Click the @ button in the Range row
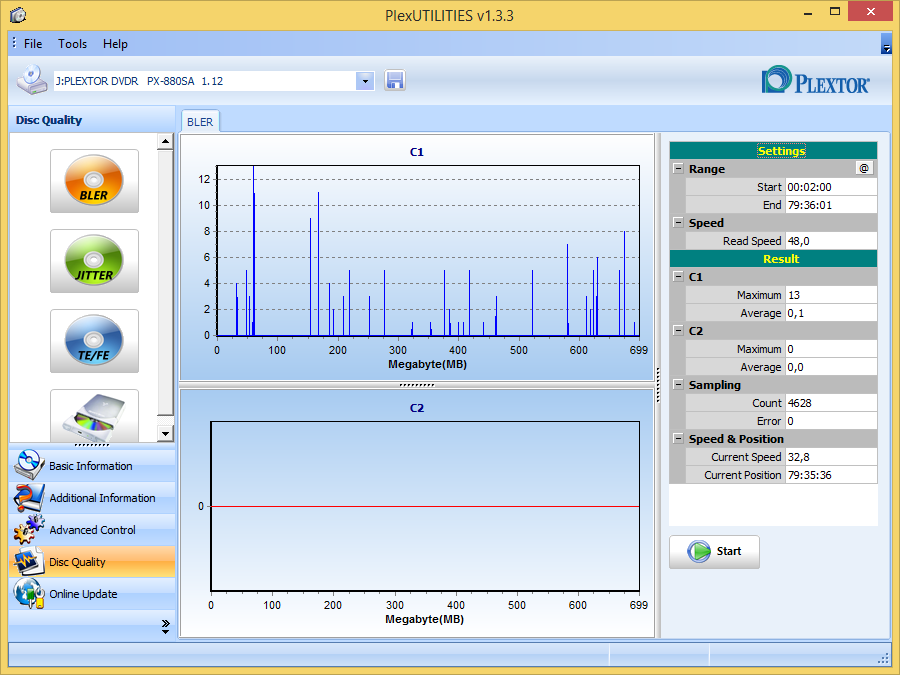 pos(864,168)
